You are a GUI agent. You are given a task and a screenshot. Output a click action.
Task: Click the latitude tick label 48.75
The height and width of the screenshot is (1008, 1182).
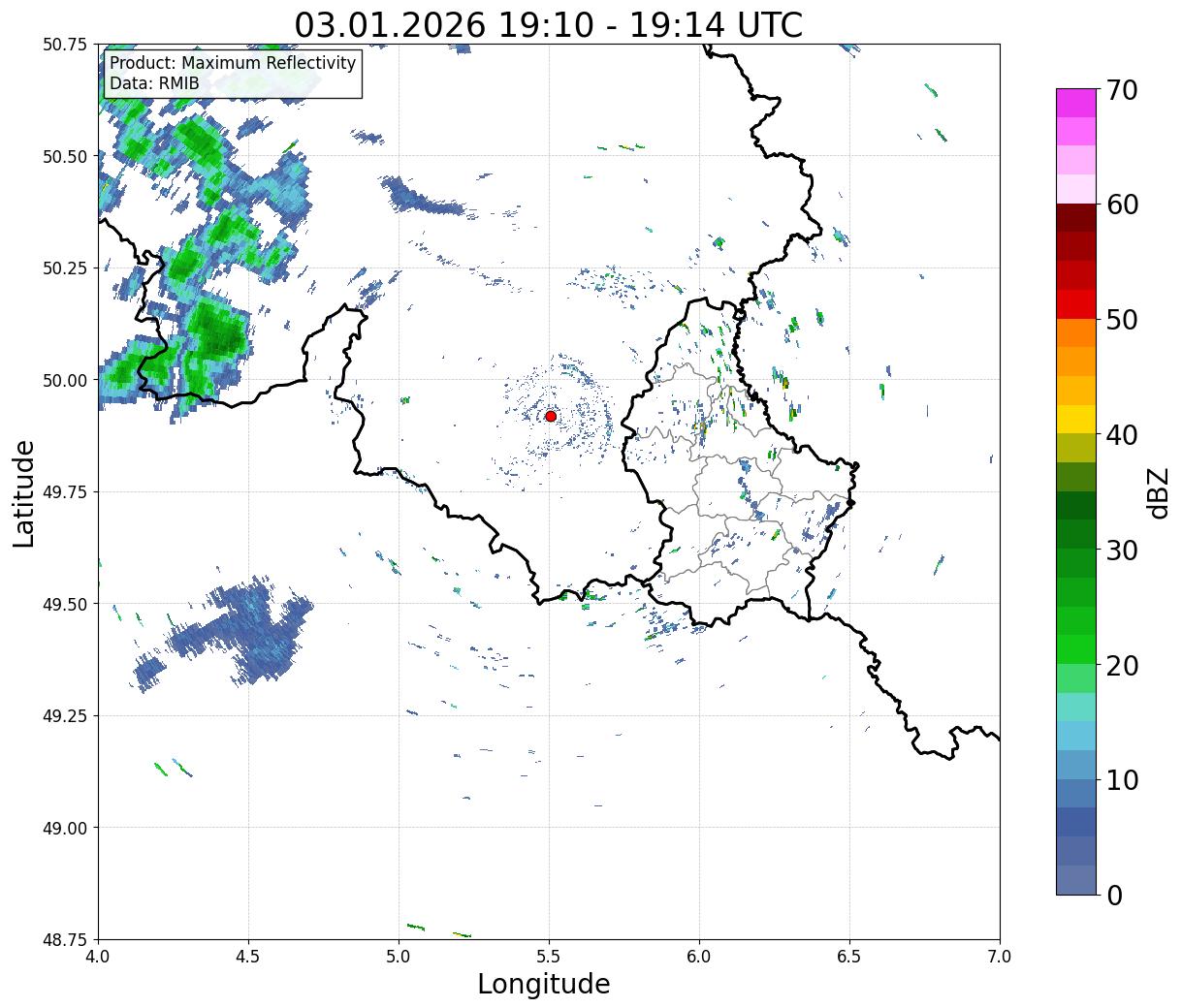coord(65,940)
